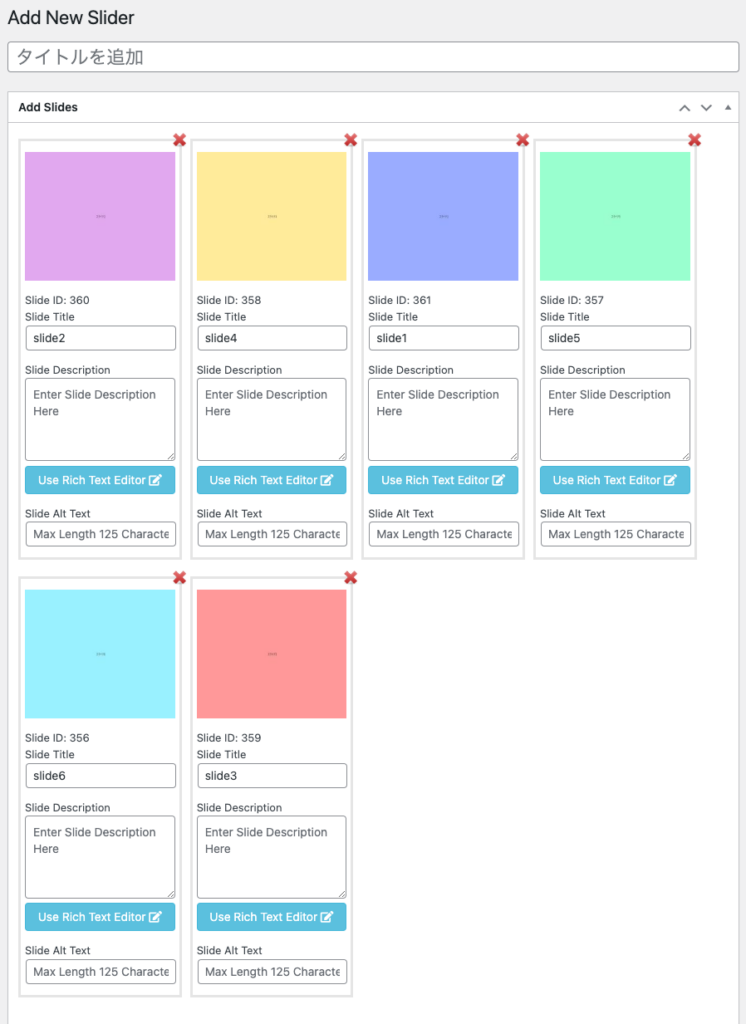Delete slide5 green slide with red X
Screen dimensions: 746x1024
tap(694, 140)
